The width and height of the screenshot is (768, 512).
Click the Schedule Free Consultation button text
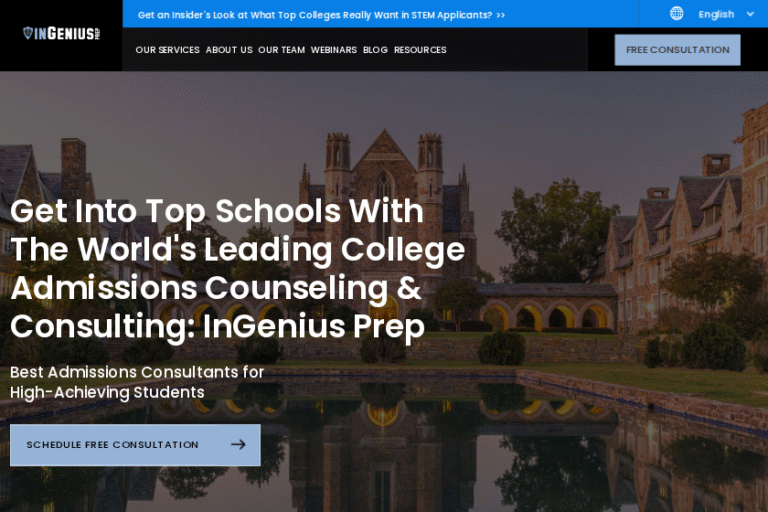coord(112,445)
